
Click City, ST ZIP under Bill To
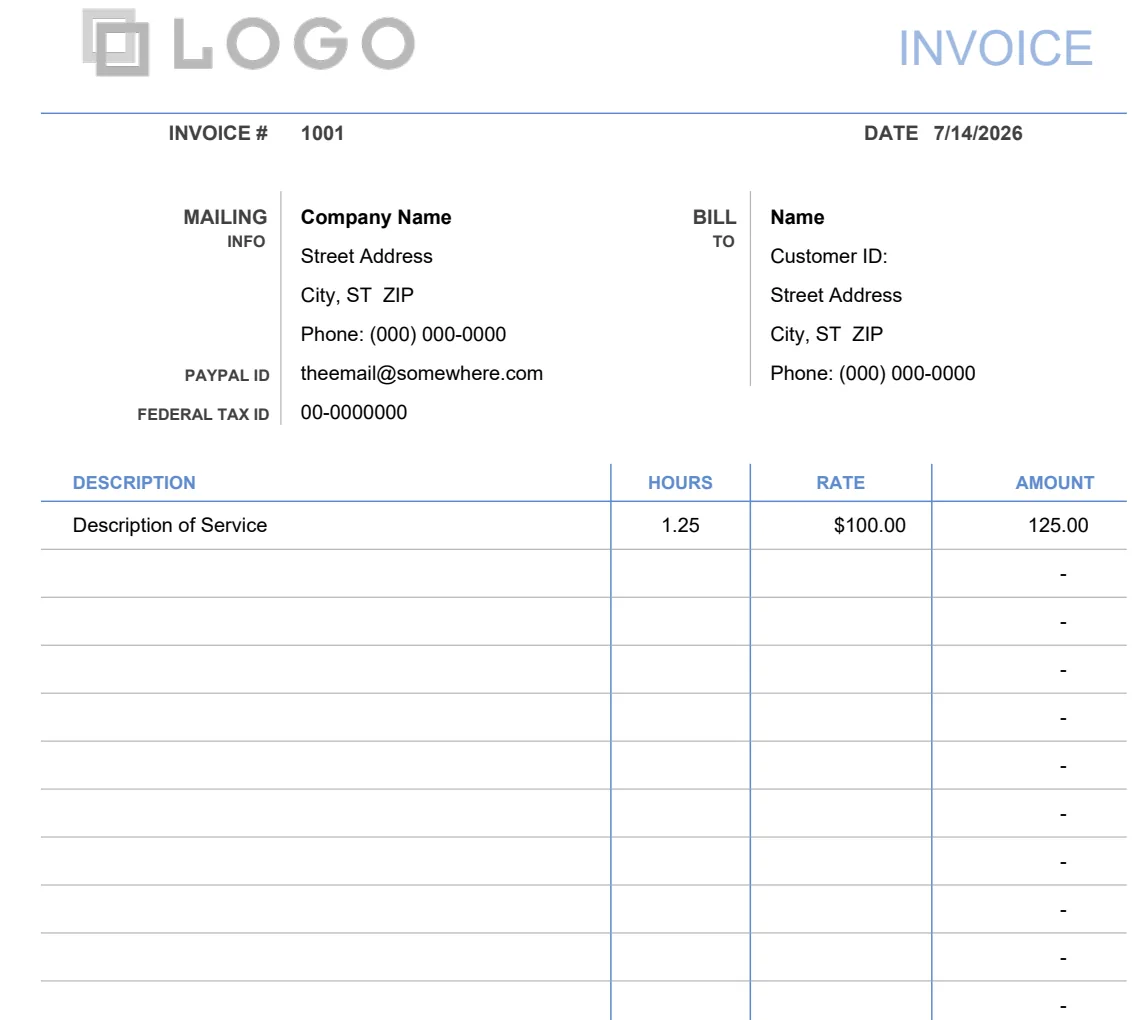[x=826, y=334]
